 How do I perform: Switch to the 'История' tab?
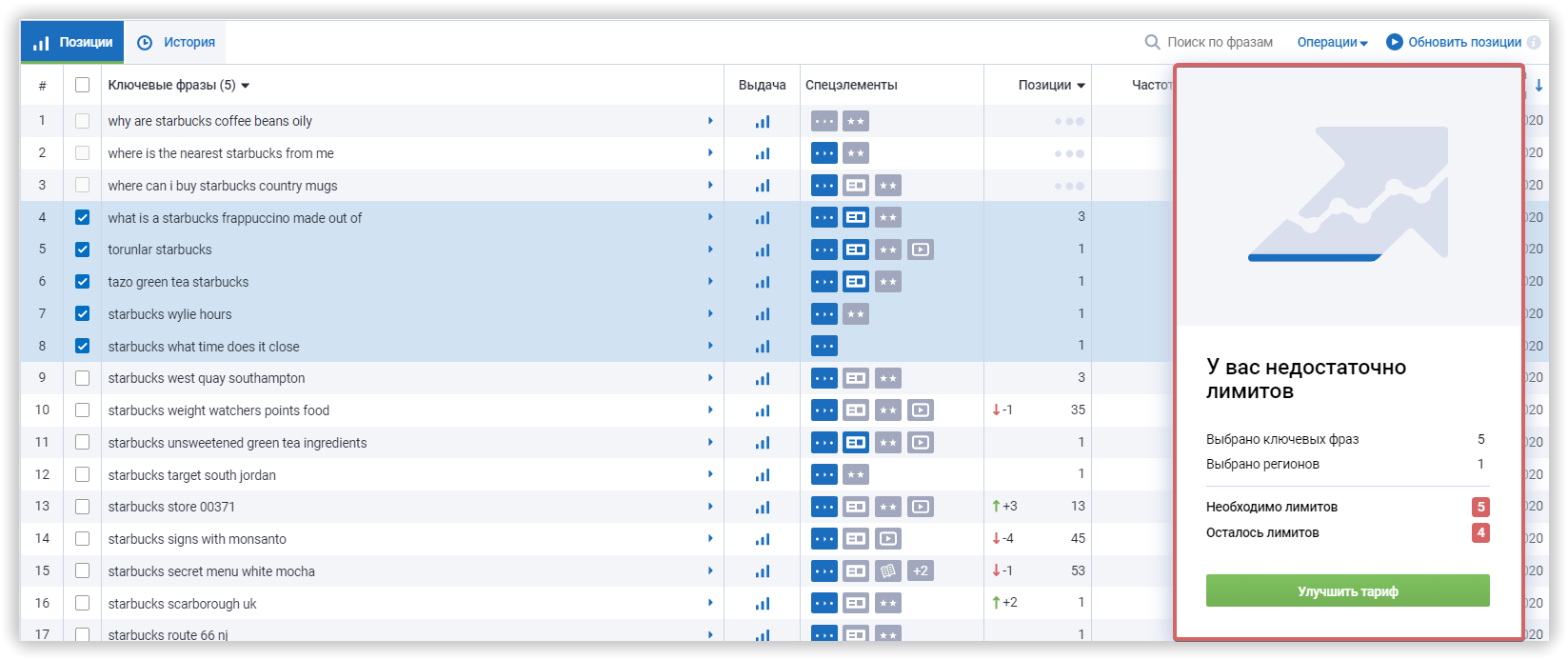[x=176, y=42]
